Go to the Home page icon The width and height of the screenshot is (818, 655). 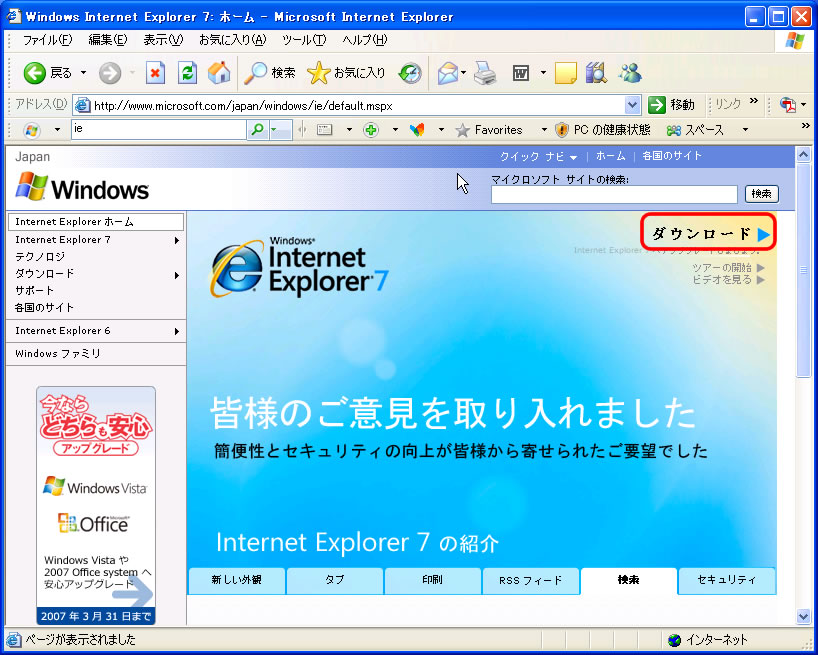tap(219, 73)
